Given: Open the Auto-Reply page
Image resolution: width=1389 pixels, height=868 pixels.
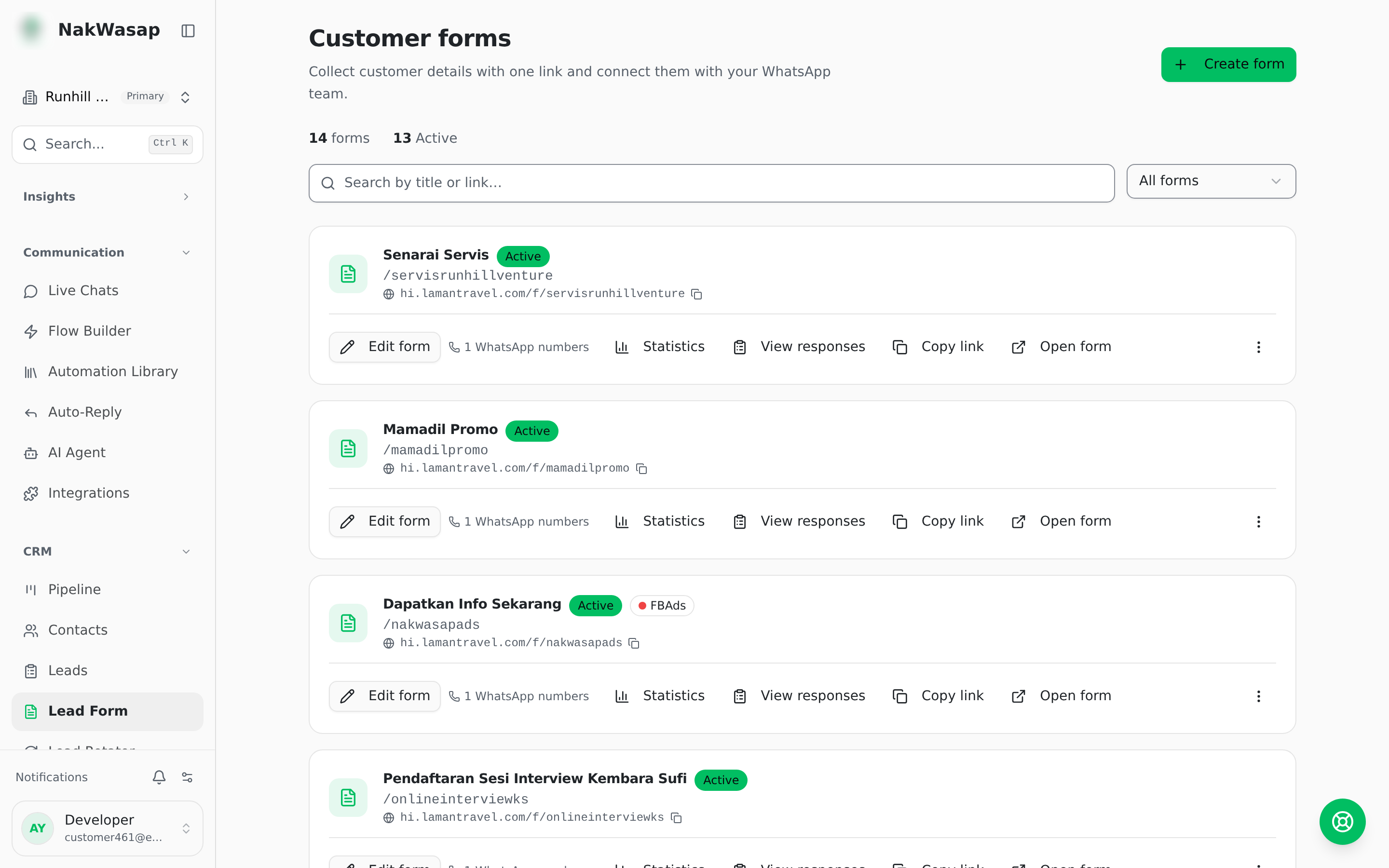Looking at the screenshot, I should click(108, 412).
